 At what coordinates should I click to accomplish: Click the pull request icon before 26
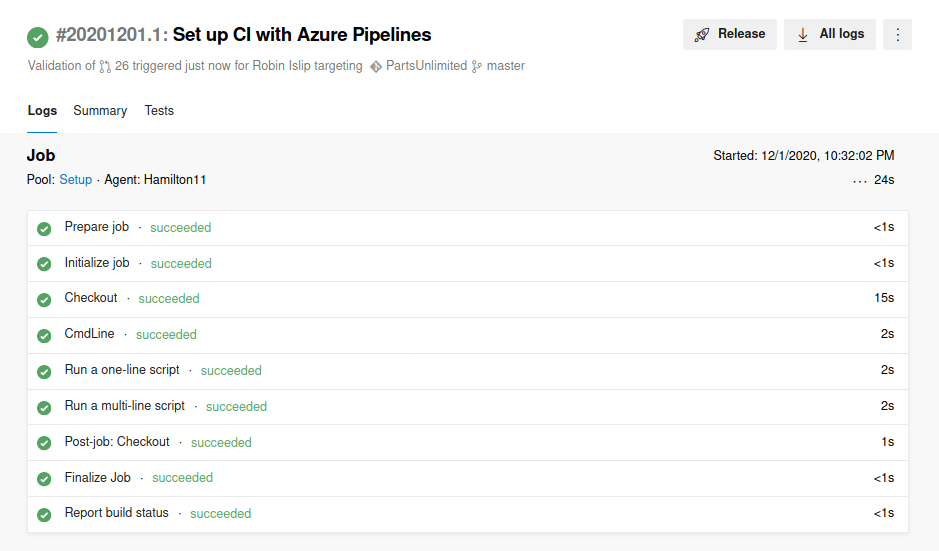(105, 66)
